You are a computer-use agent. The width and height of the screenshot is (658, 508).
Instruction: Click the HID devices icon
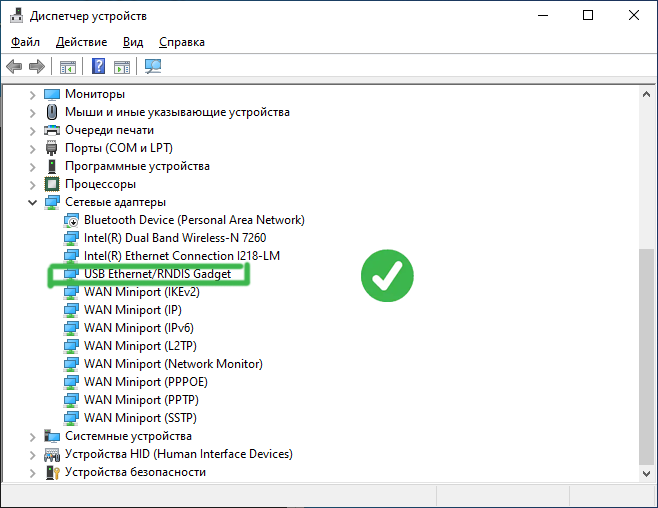(x=52, y=454)
